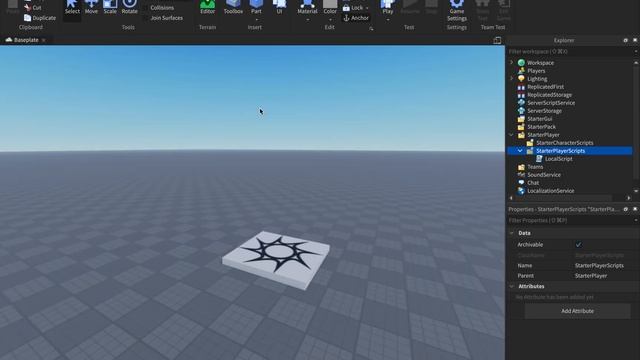Open Part dropdown arrow under Part
Screen dimensions: 640x360
click(257, 20)
